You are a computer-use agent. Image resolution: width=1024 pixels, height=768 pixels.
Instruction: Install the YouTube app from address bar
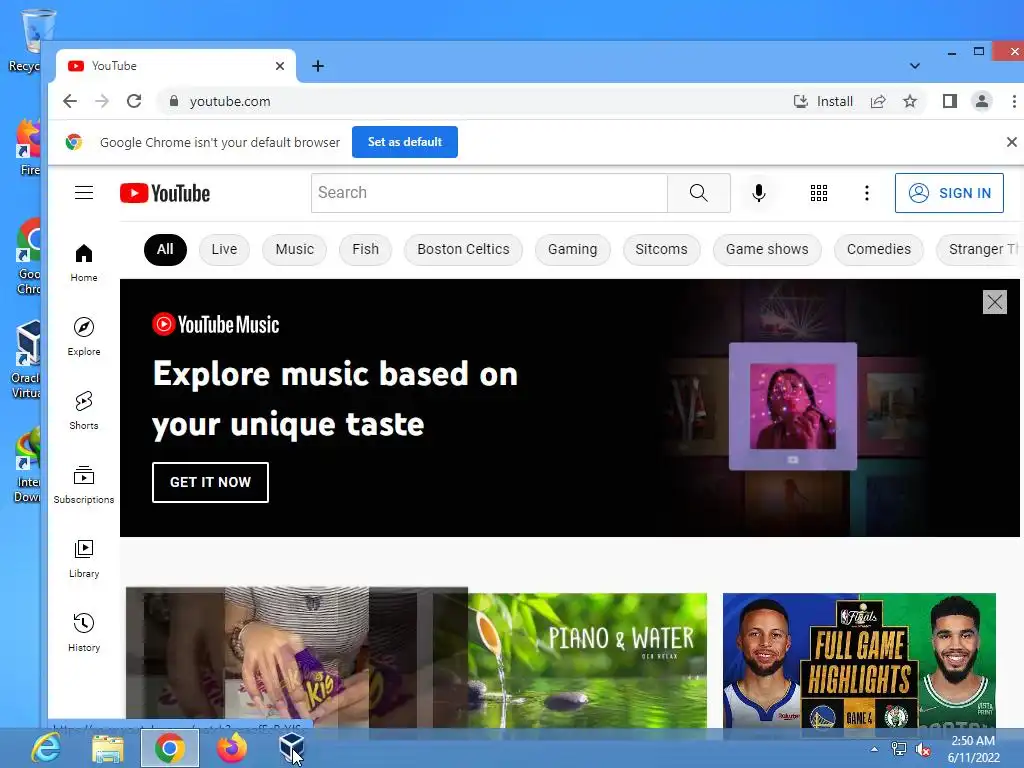[823, 101]
